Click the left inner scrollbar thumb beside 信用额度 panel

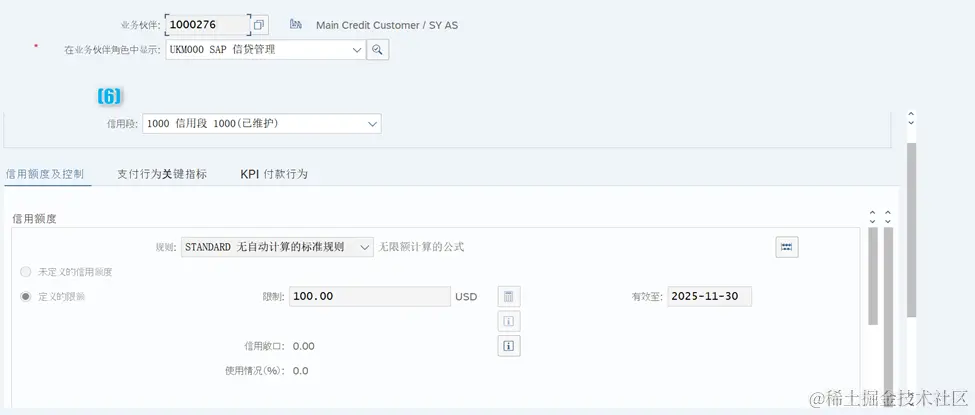(872, 276)
